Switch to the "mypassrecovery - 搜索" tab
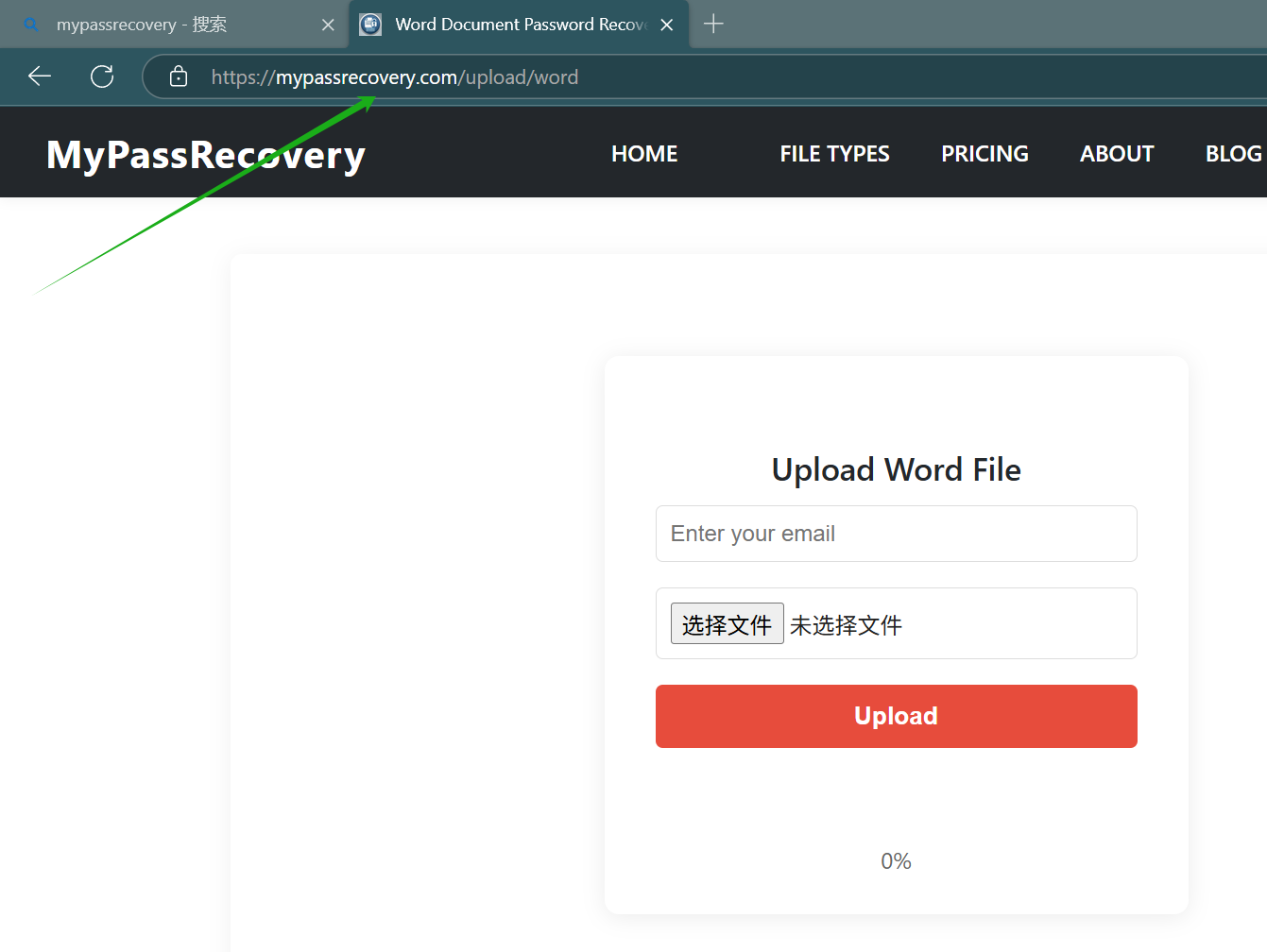Screen dimensions: 1267x952 151,24
